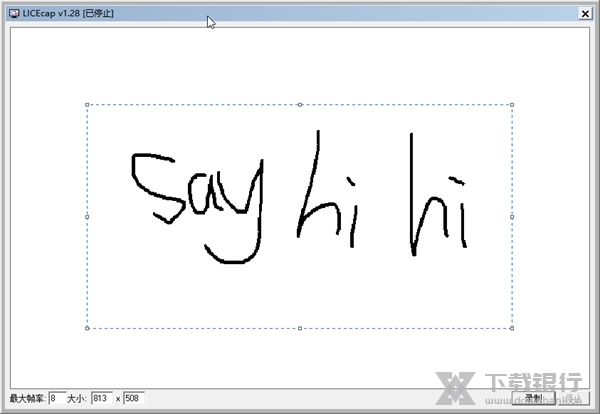Click the bottom-center selection handle

tap(300, 327)
